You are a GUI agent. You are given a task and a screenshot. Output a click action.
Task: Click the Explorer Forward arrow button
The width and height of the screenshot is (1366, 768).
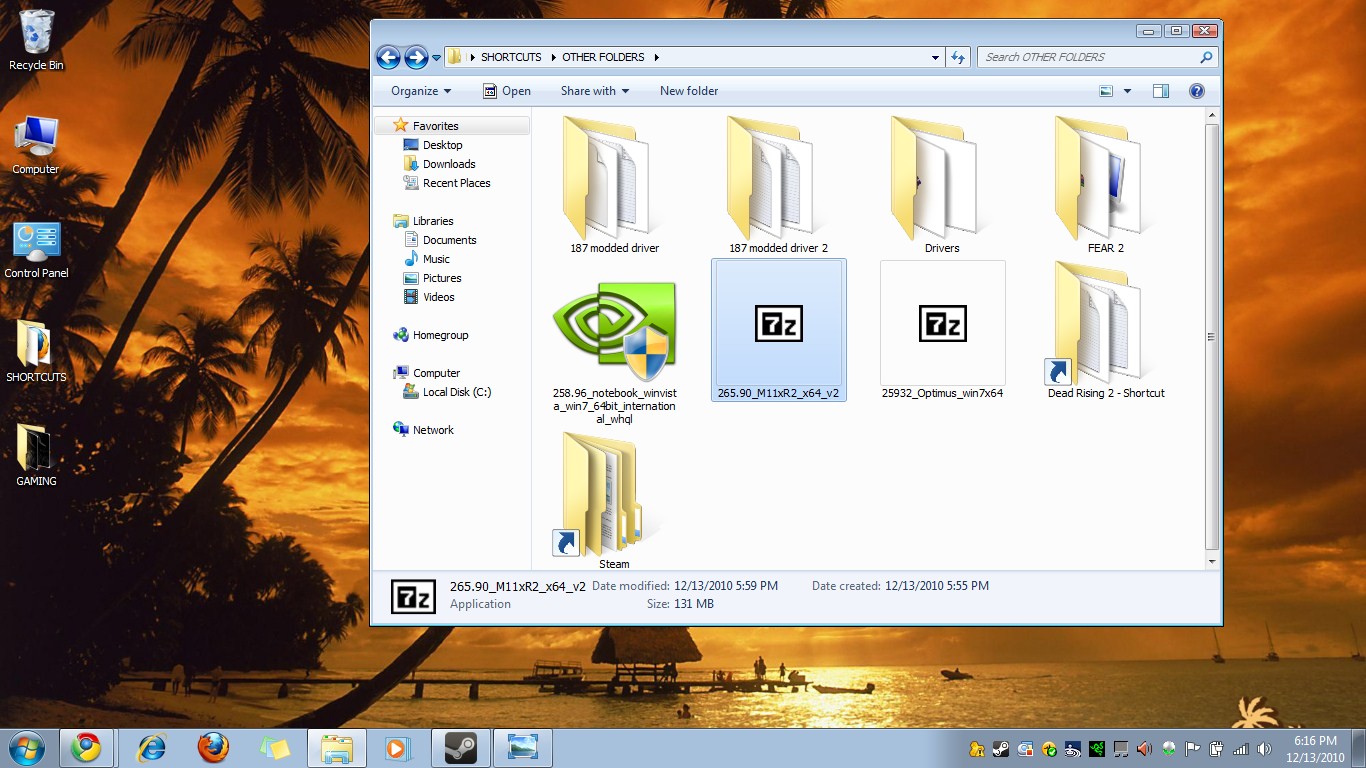[416, 57]
